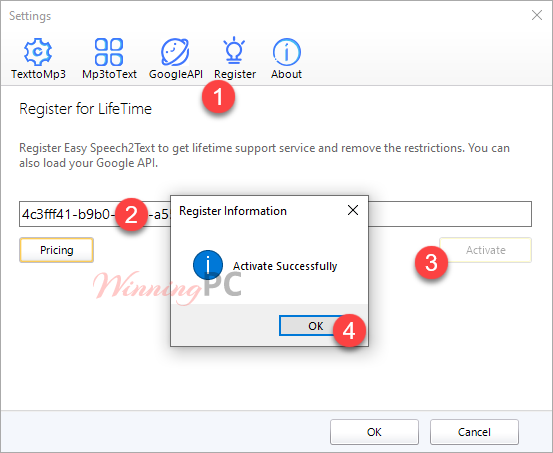Open the TexttoMp3 settings tab
This screenshot has height=453, width=553.
[38, 59]
